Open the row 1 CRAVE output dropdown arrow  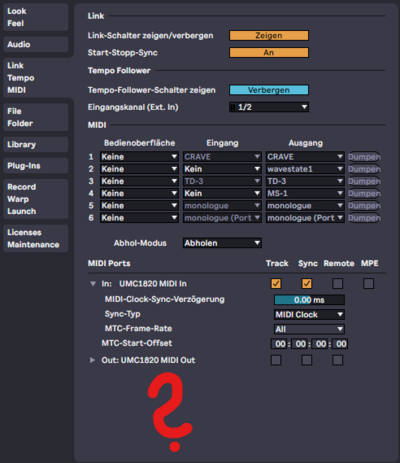pyautogui.click(x=340, y=157)
